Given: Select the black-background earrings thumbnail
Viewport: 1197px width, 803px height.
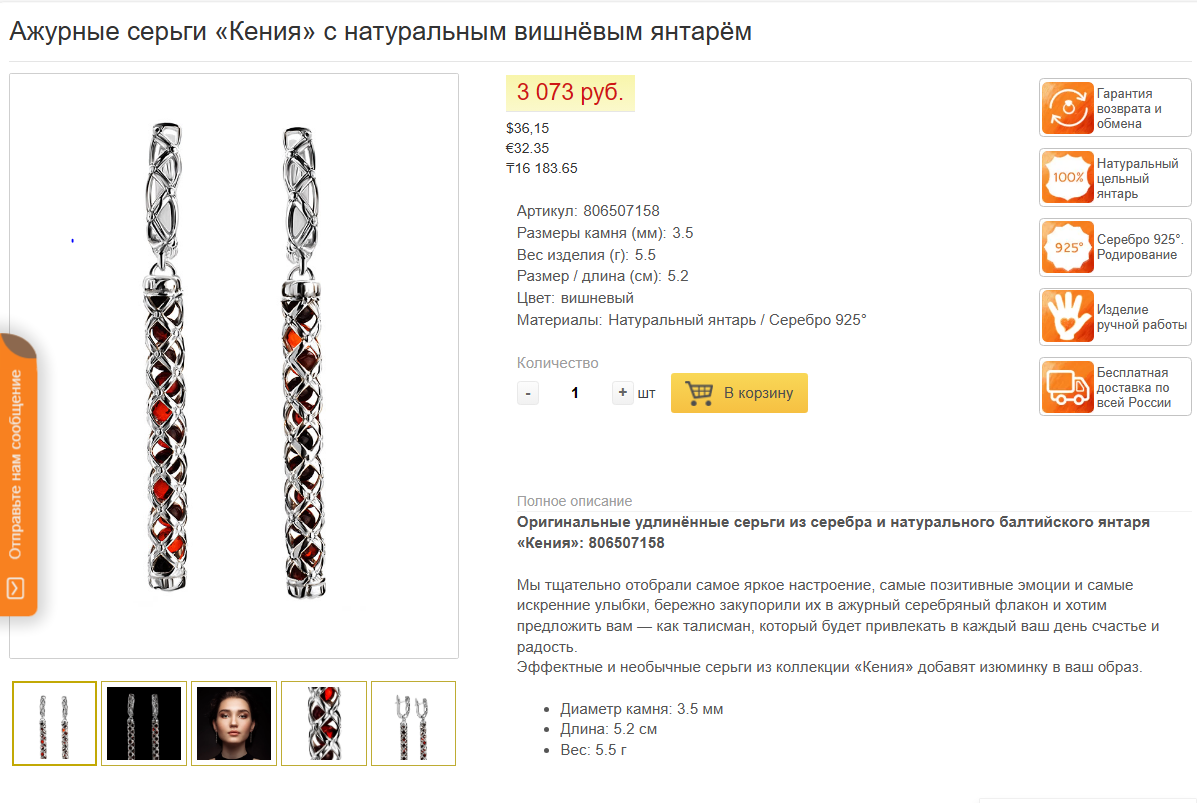Looking at the screenshot, I should pos(144,724).
